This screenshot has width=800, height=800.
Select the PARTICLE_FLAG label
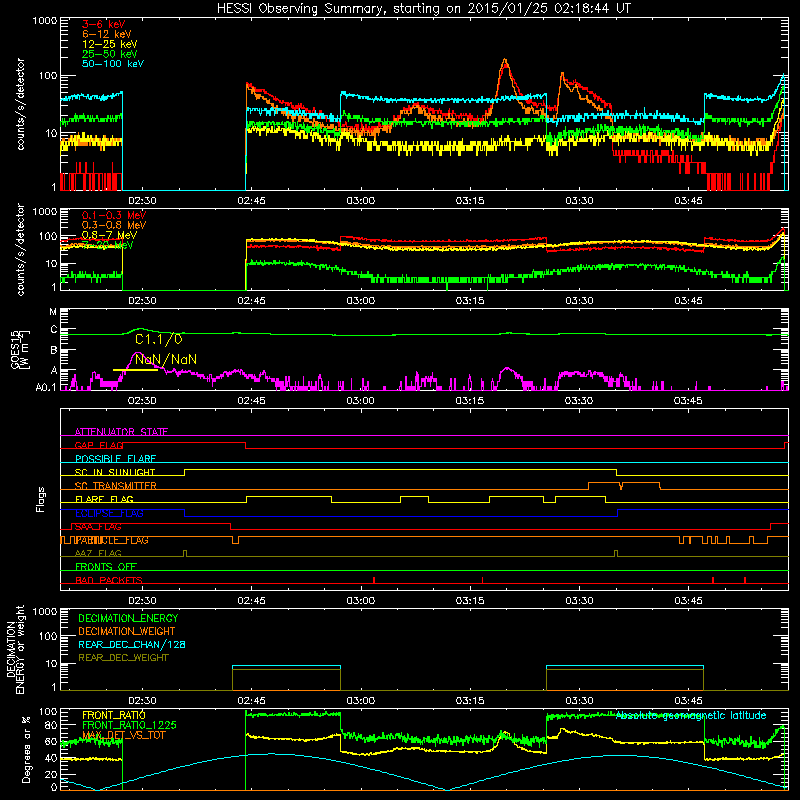point(111,540)
